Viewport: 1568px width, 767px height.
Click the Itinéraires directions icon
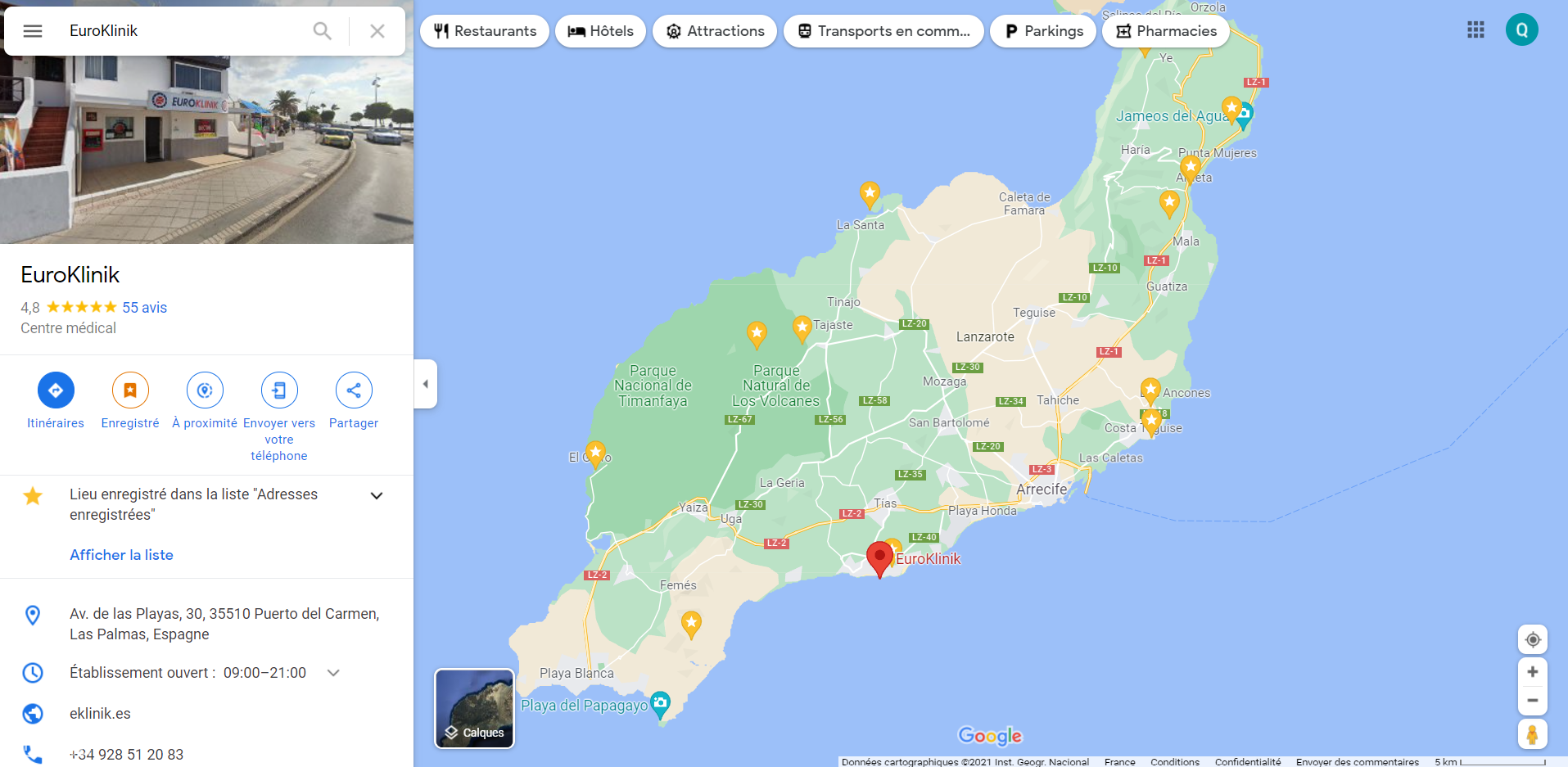coord(56,390)
